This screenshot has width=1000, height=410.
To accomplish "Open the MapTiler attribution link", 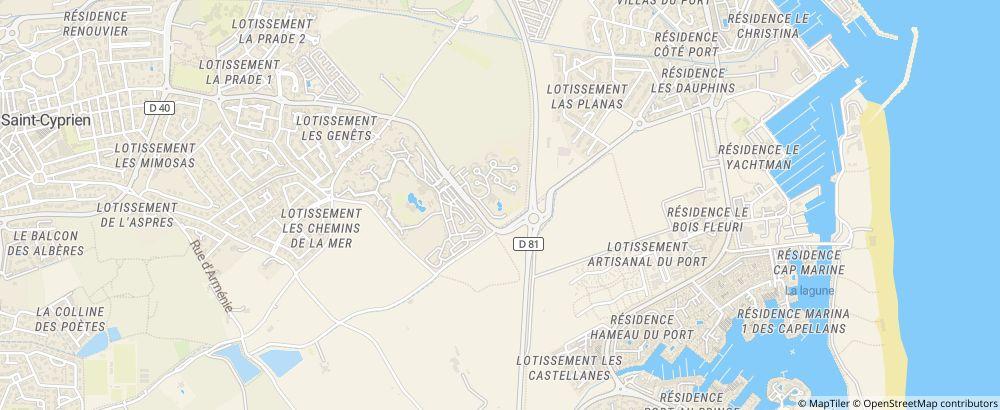I will click(828, 403).
